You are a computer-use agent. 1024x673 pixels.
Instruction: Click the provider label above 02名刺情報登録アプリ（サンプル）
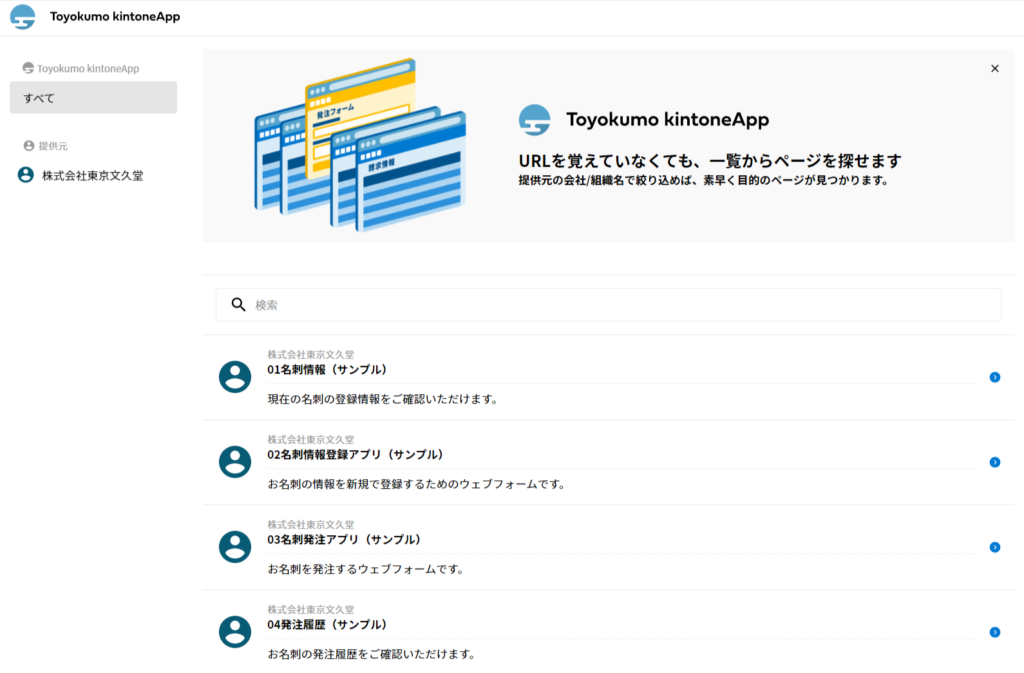(x=311, y=439)
